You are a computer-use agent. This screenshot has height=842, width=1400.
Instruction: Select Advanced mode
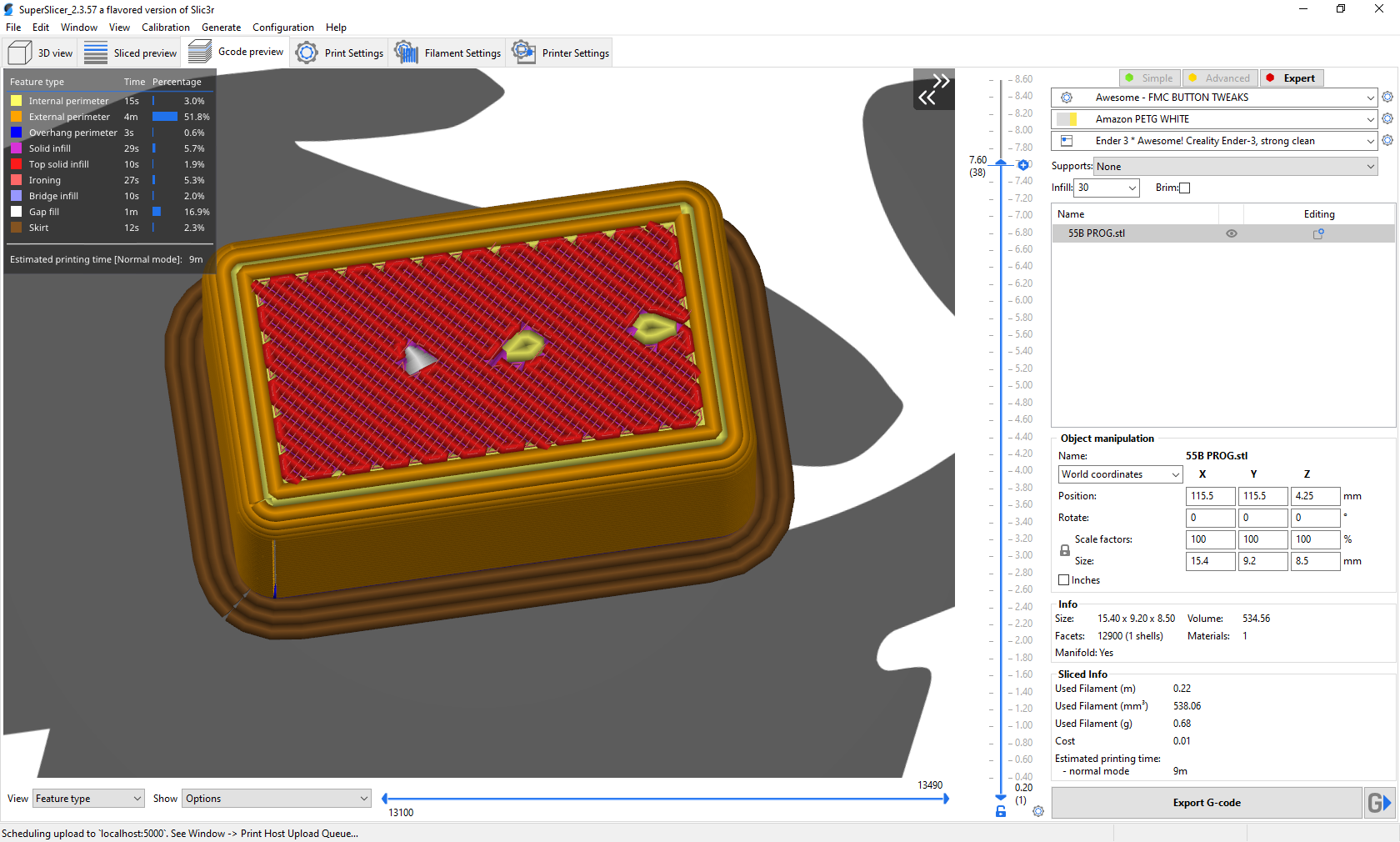pyautogui.click(x=1219, y=78)
